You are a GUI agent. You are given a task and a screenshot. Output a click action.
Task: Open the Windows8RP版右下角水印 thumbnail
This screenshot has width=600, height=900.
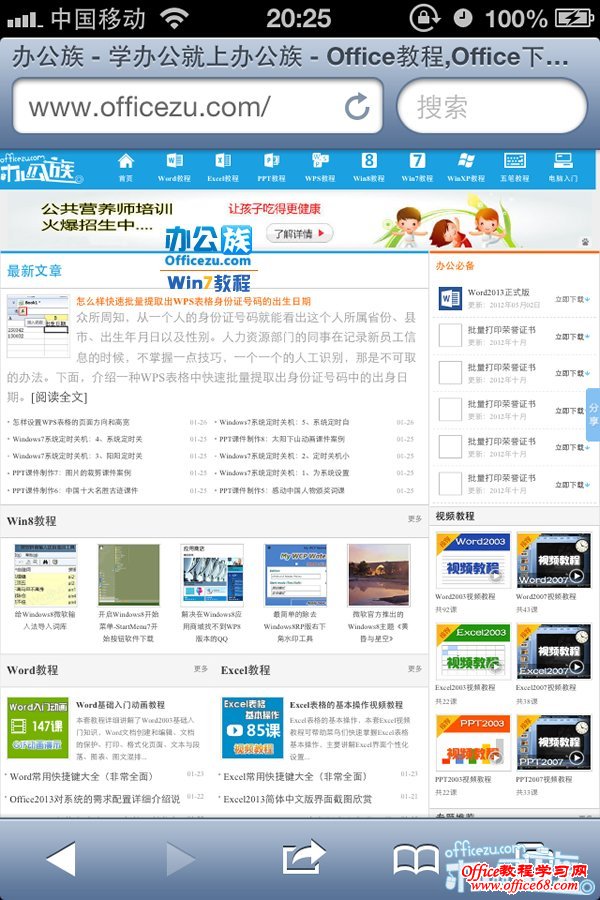click(295, 575)
